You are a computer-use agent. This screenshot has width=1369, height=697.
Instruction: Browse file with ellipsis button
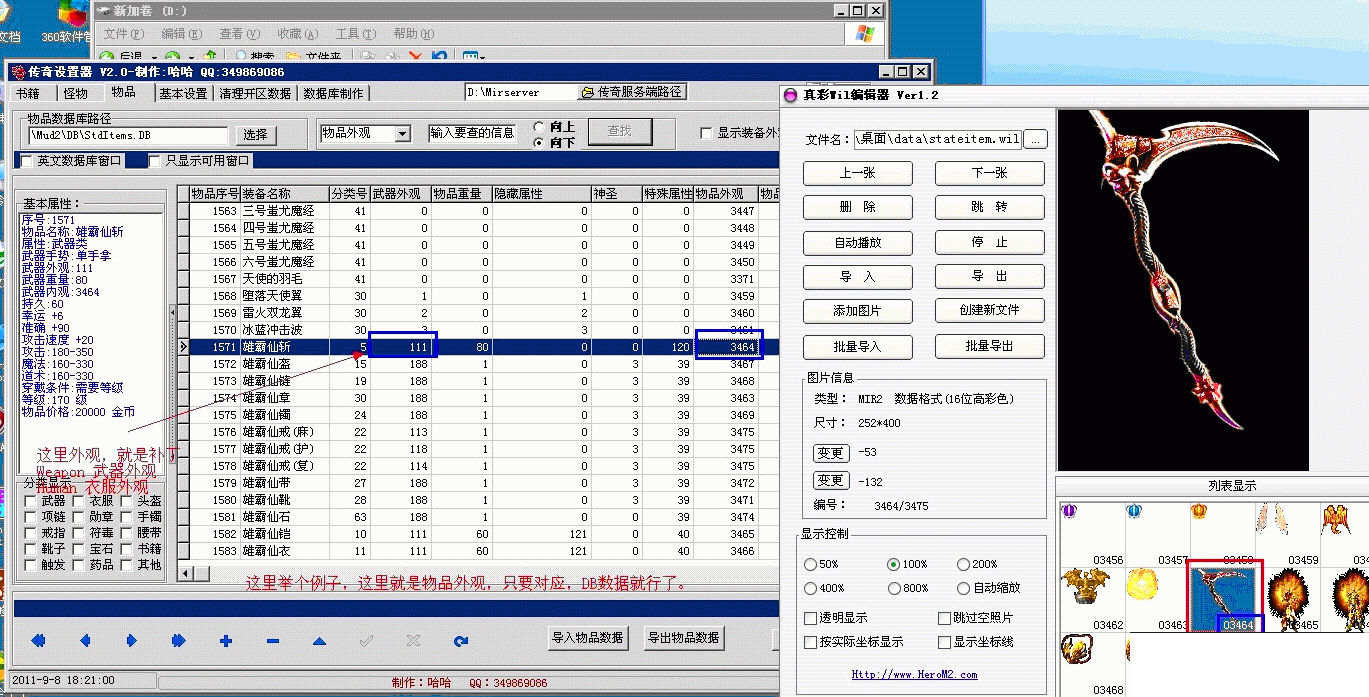[1036, 139]
